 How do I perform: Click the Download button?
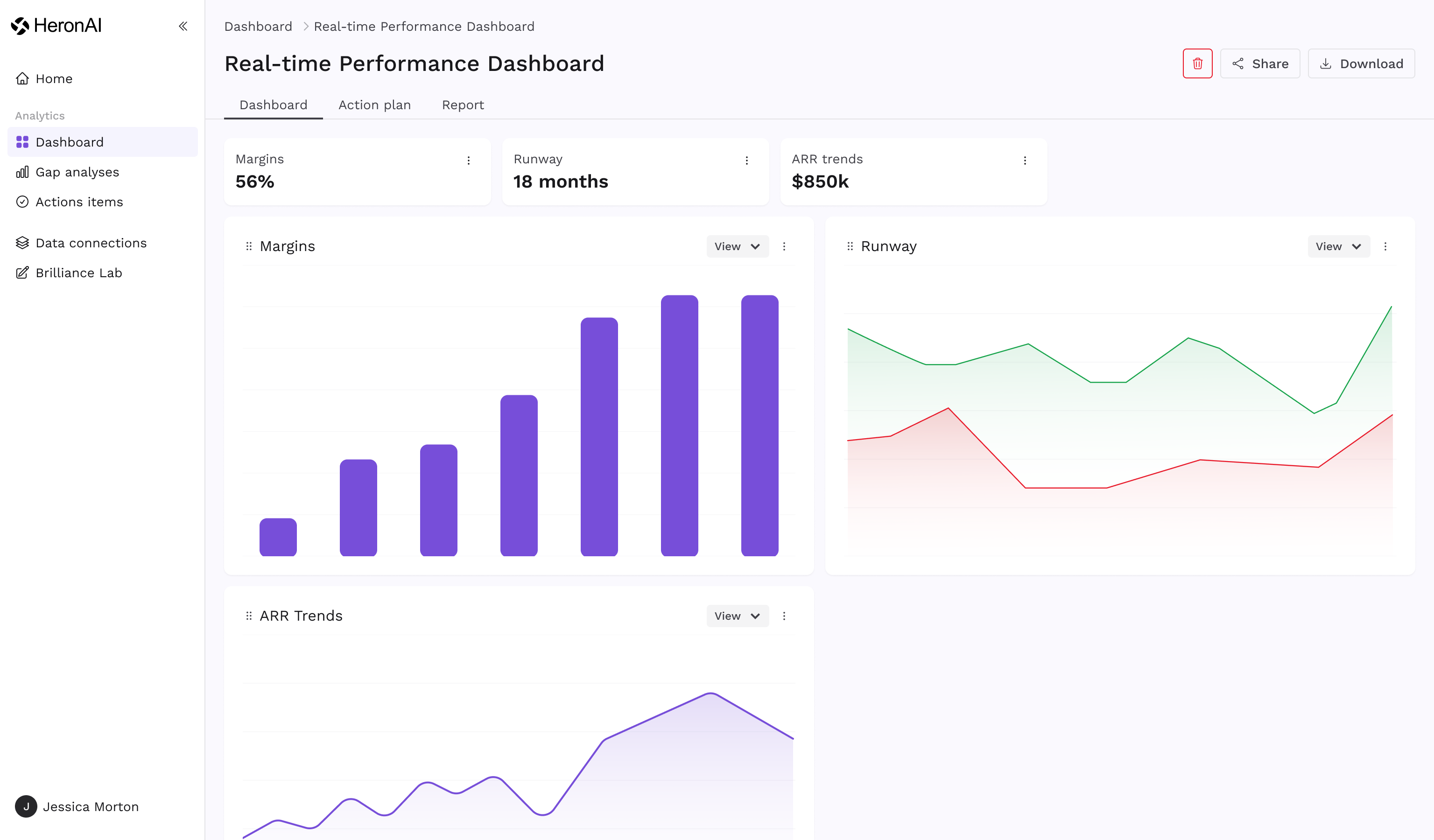point(1361,63)
